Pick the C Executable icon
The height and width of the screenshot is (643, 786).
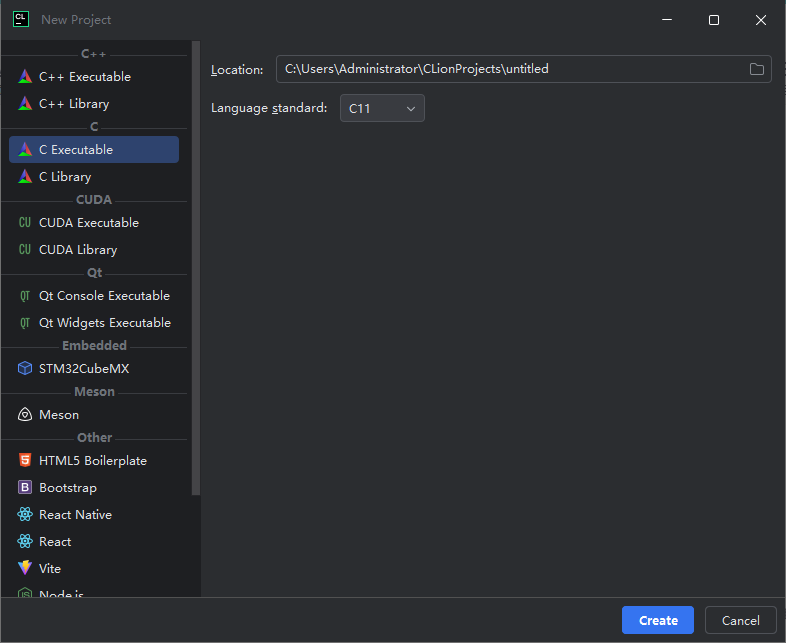[x=25, y=149]
